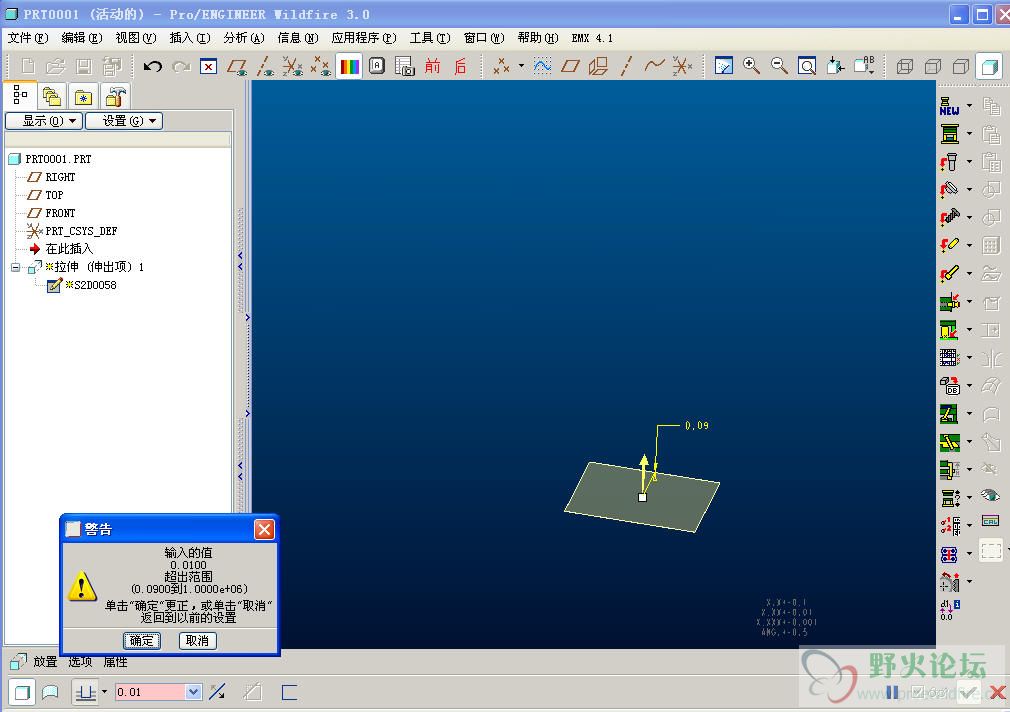1010x712 pixels.
Task: Open the 放置 (Placement) panel
Action: [45, 662]
